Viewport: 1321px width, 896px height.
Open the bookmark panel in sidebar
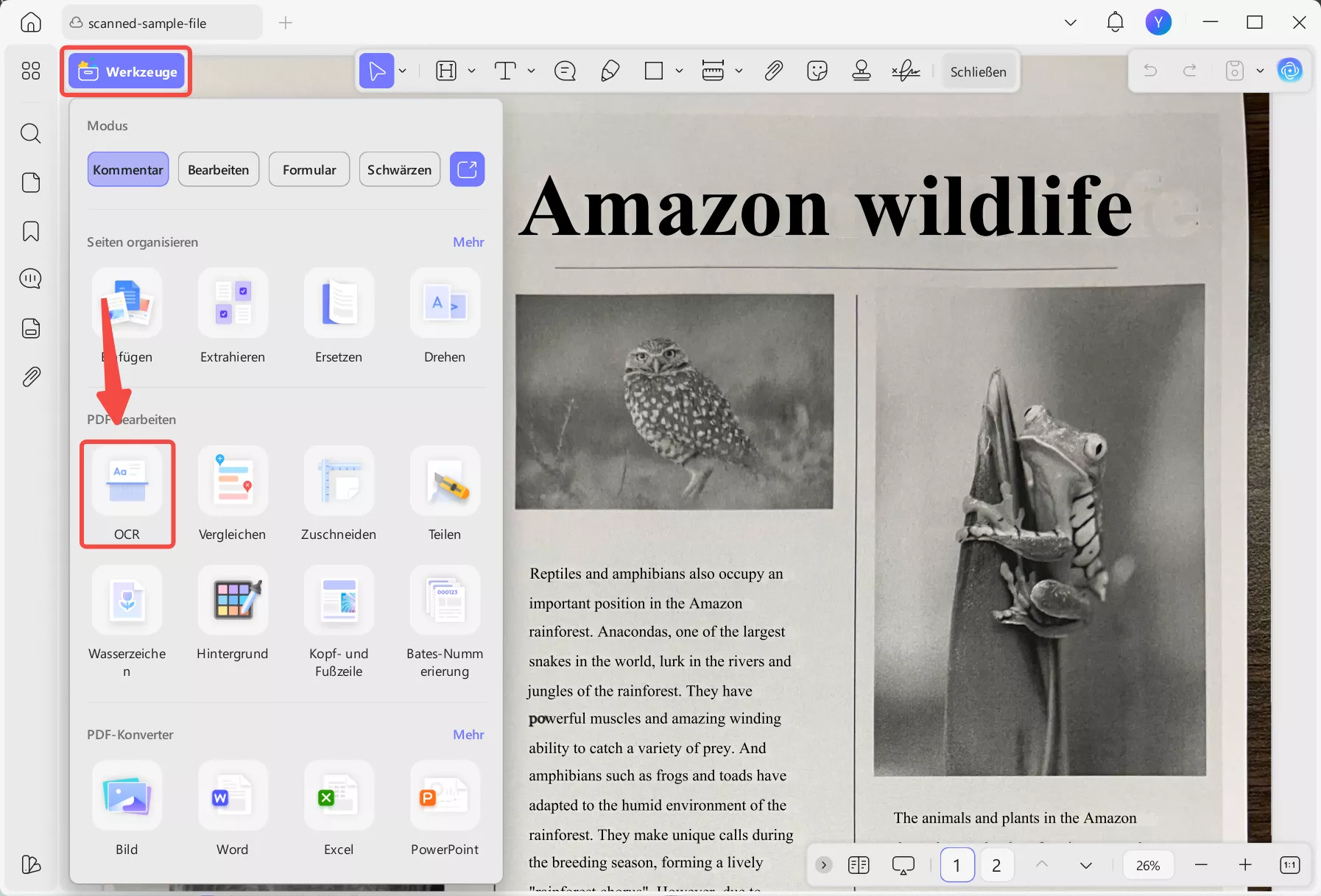[31, 231]
